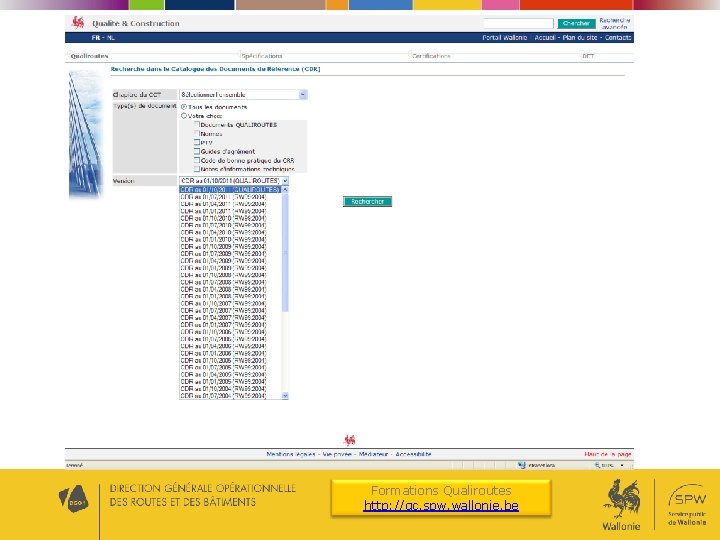Click the small red rooster icon above the footer
This screenshot has height=540, width=720.
349,440
